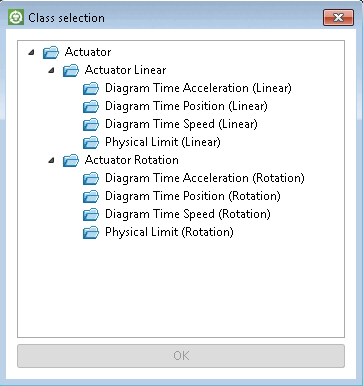Click the Actuator Rotation folder icon
Screen dimensions: 363x386
pos(71,160)
